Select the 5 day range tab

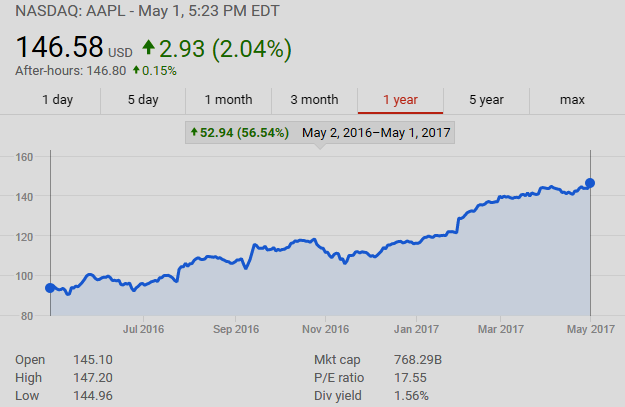143,100
